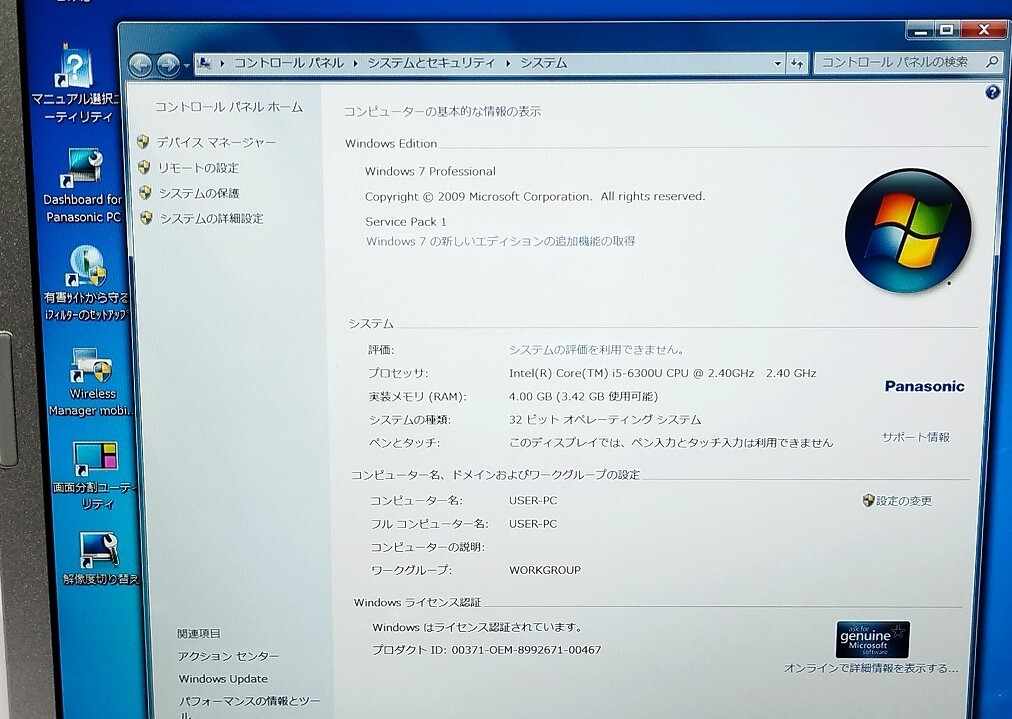Screen dimensions: 1012x719
Task: Open the recent pages dropdown arrow
Action: (x=187, y=65)
